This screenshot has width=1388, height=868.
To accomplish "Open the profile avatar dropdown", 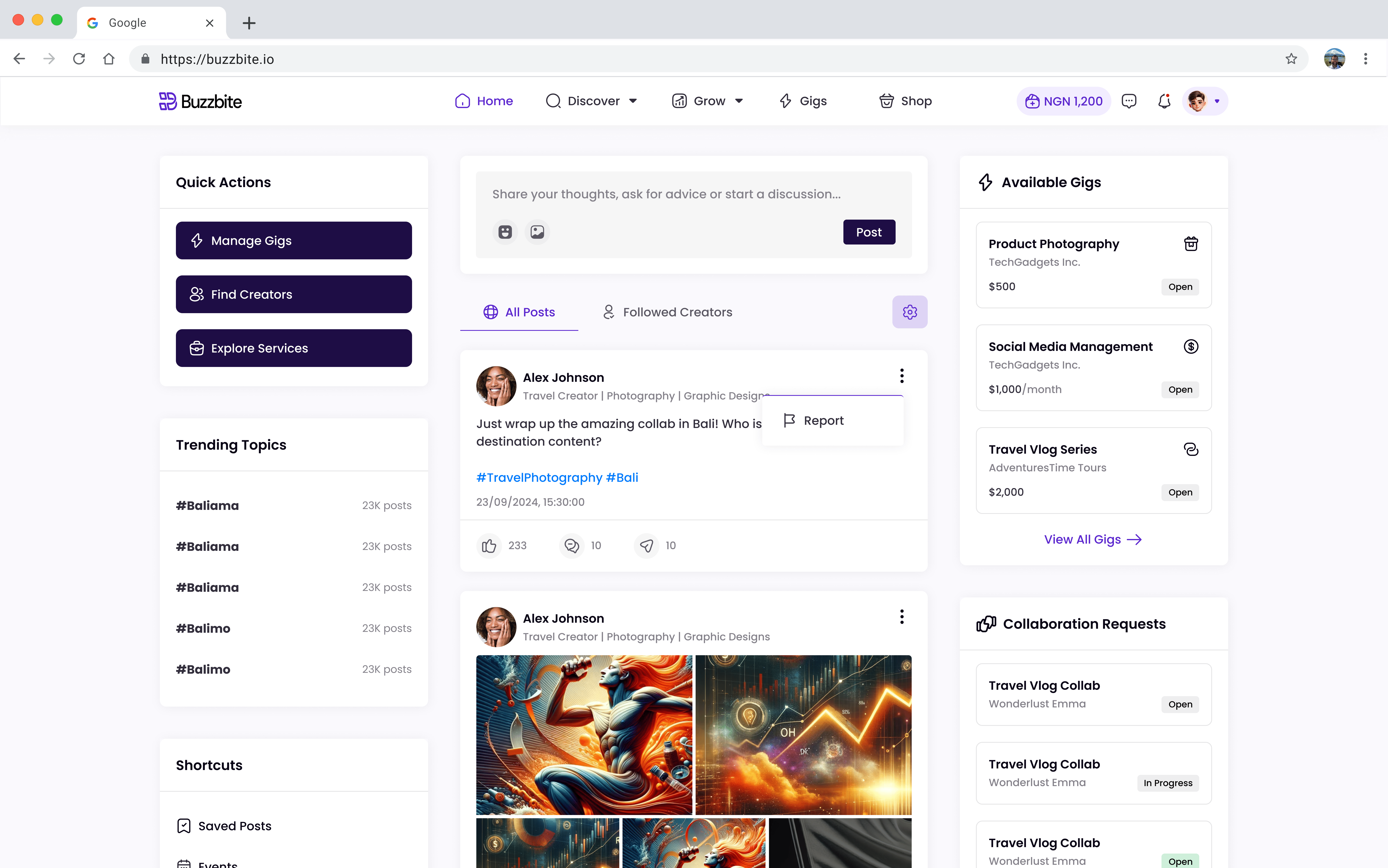I will coord(1205,101).
